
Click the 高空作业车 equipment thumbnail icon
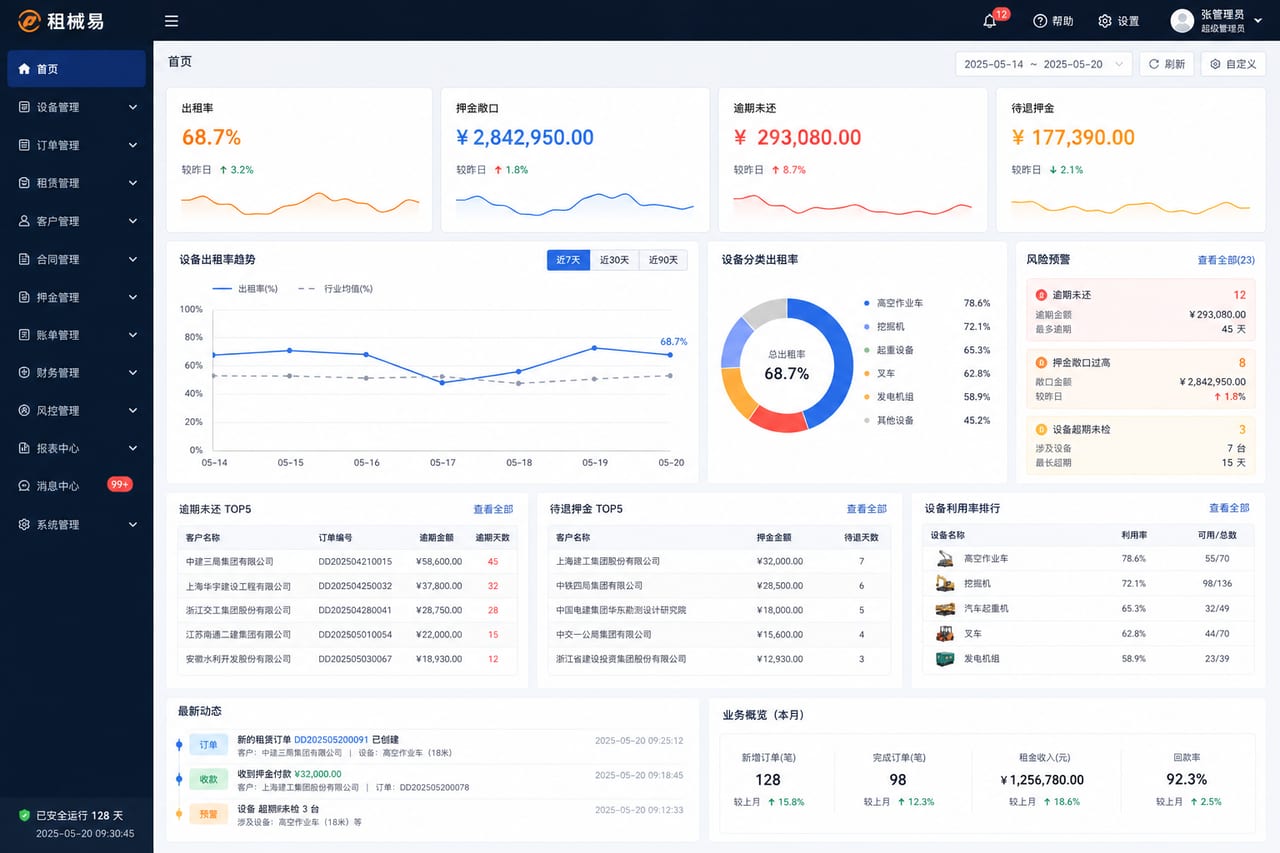coord(945,559)
